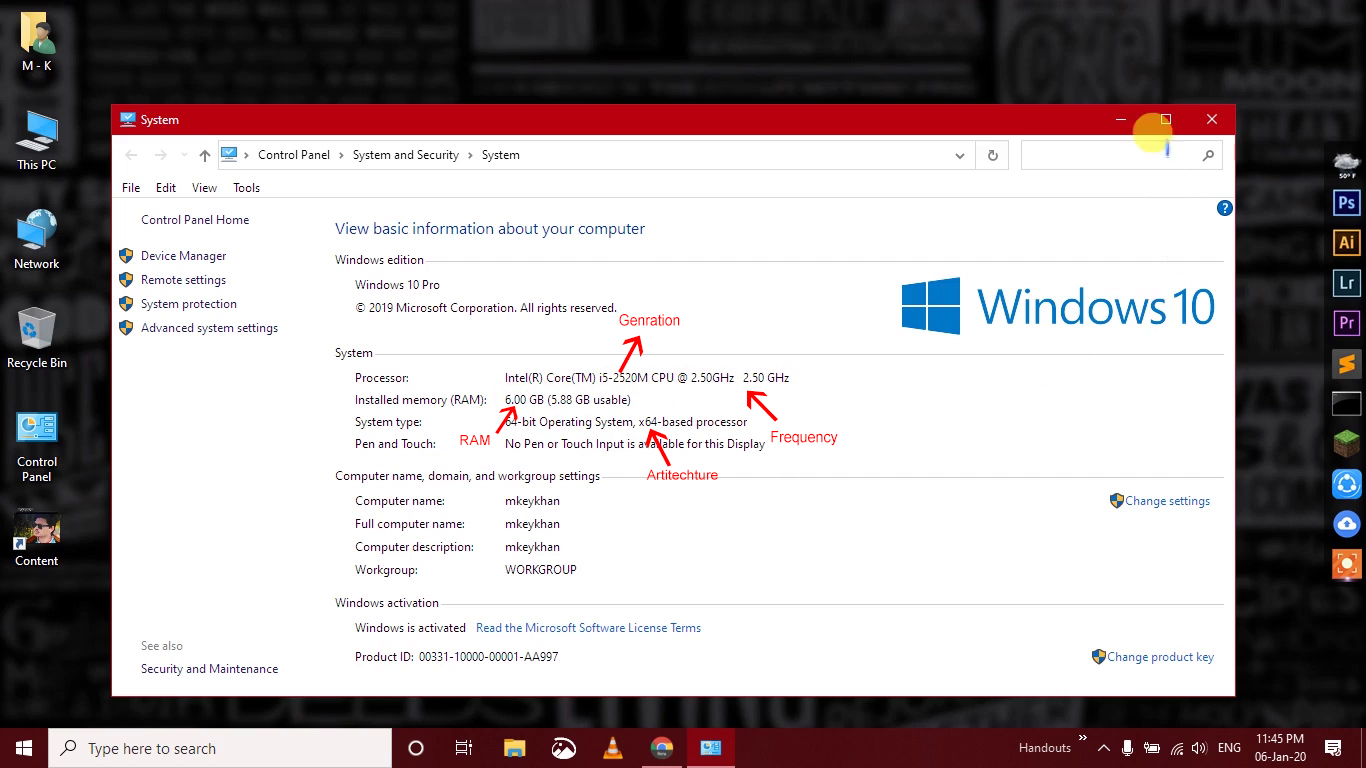Navigate back using the back arrow
Screen dimensions: 1366x768
tap(131, 155)
